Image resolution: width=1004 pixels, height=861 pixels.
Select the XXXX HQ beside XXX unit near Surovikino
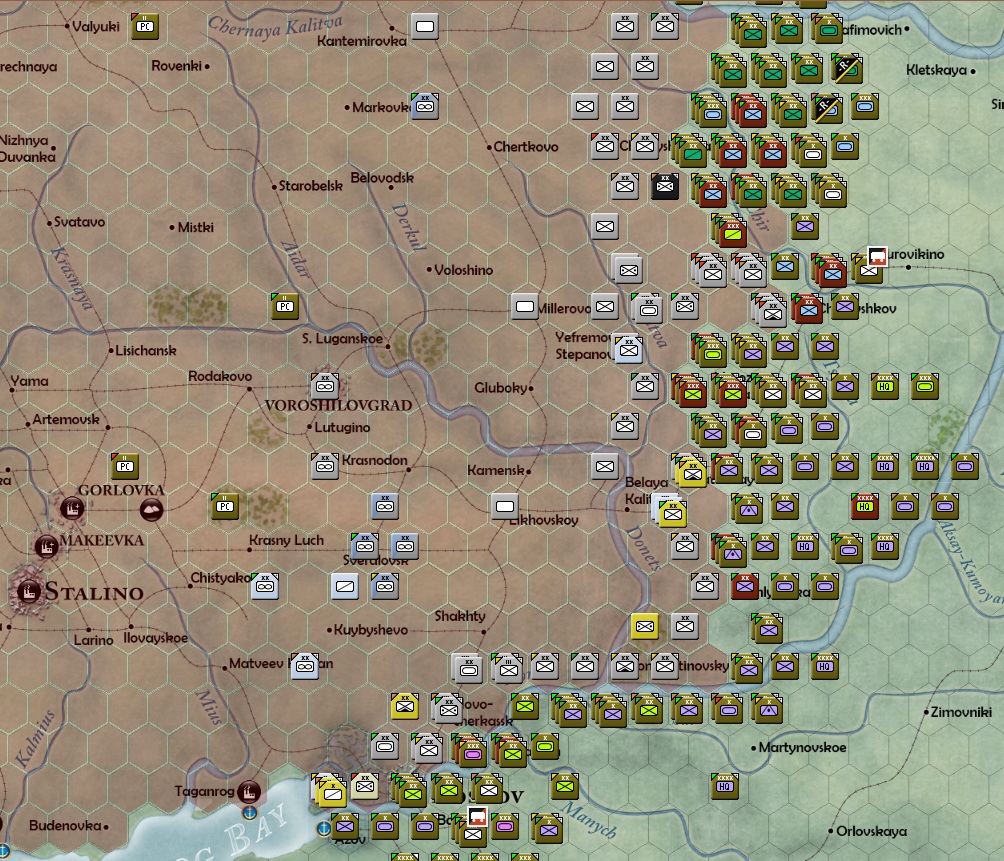885,386
